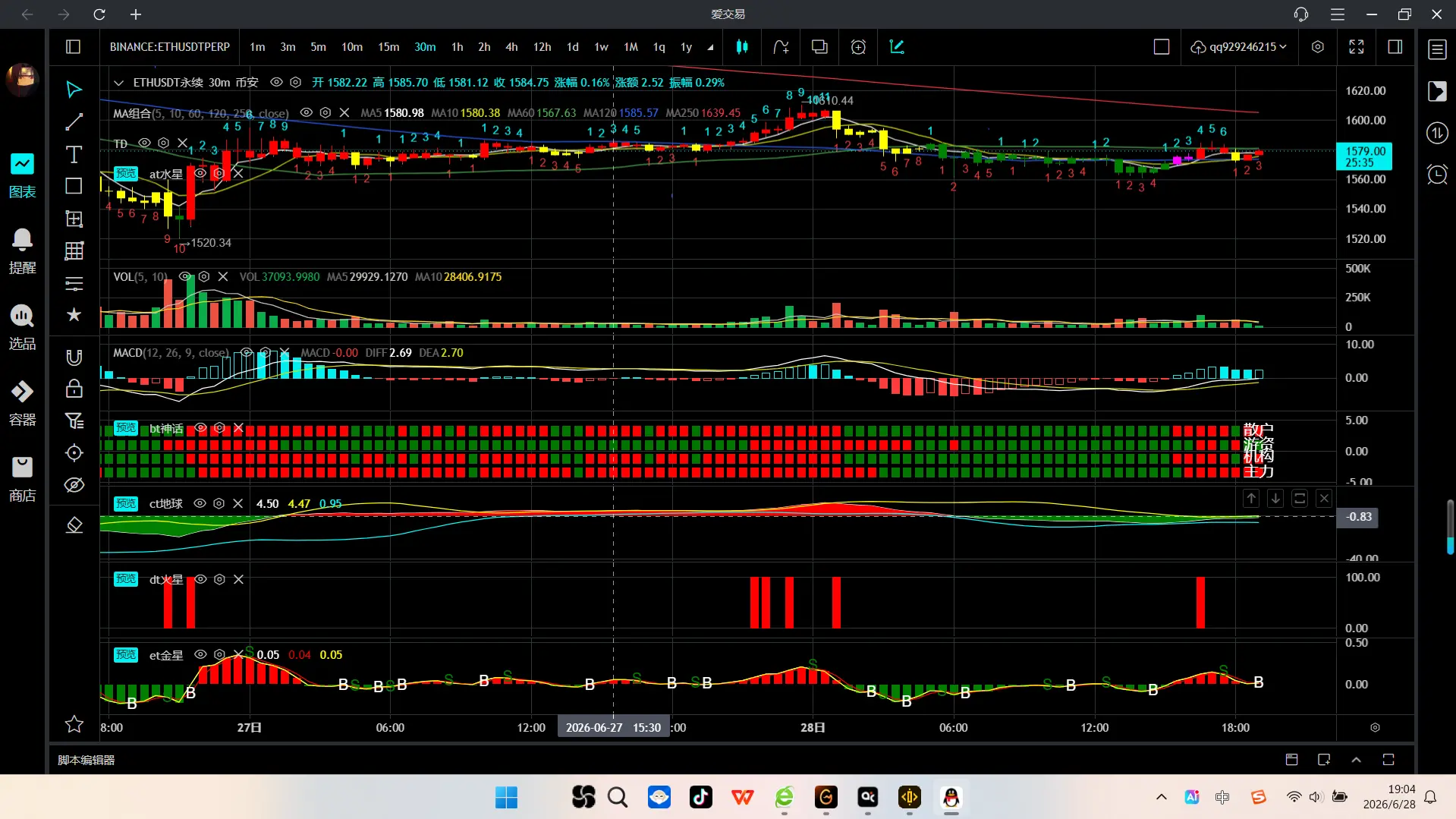The width and height of the screenshot is (1456, 819).
Task: Switch to the 1h timeframe
Action: tap(457, 47)
